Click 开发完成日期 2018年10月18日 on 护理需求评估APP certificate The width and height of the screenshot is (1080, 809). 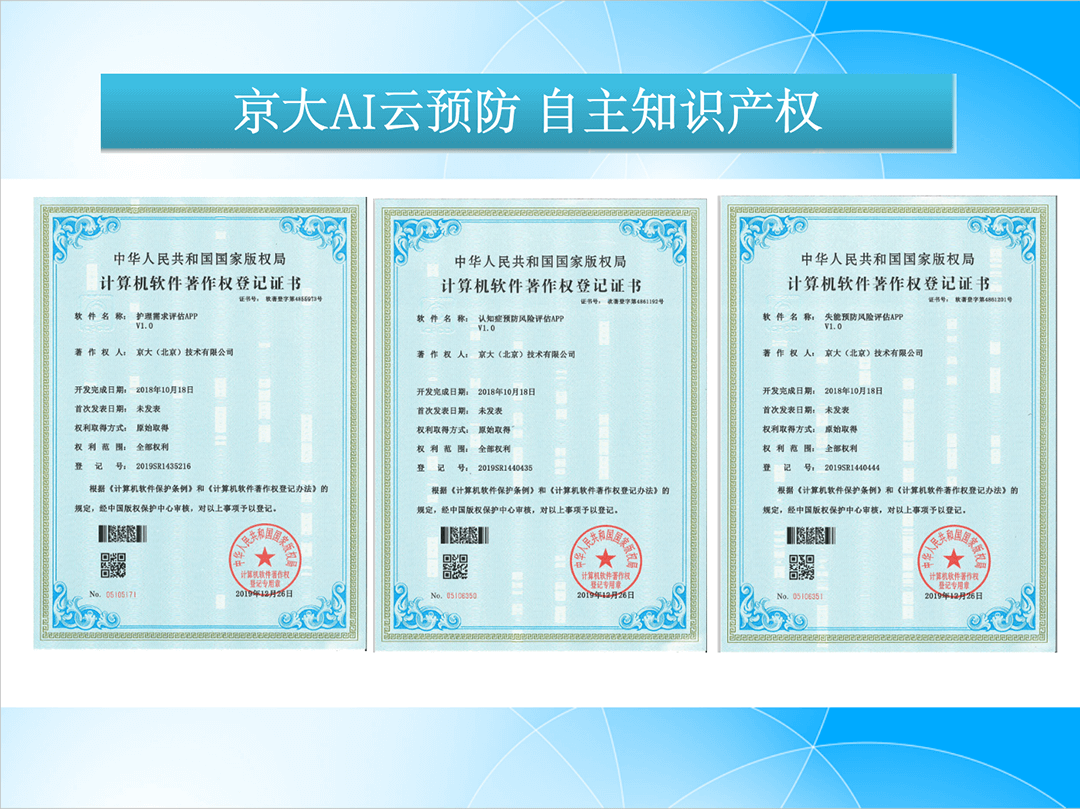(x=134, y=390)
